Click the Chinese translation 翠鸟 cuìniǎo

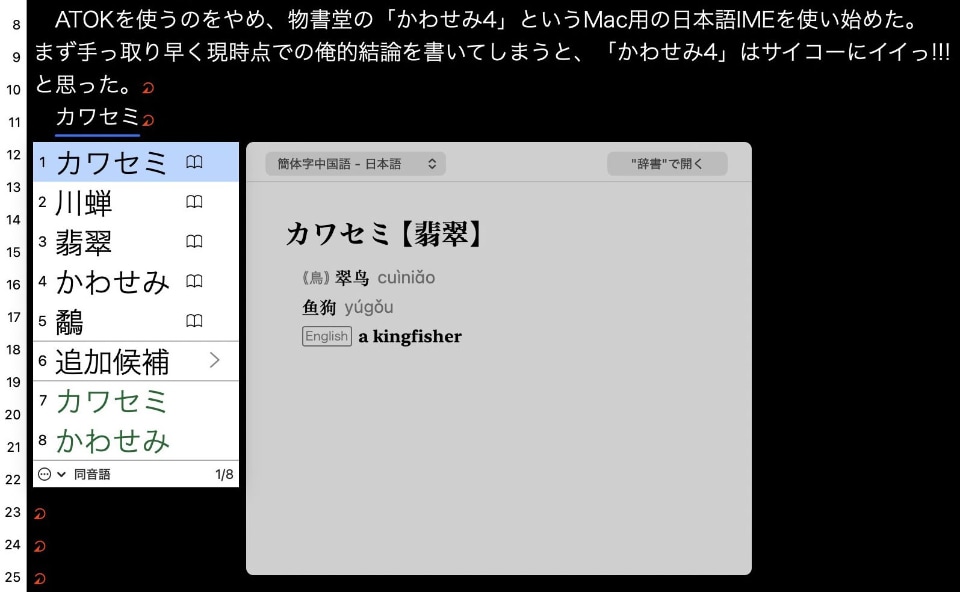(x=384, y=278)
